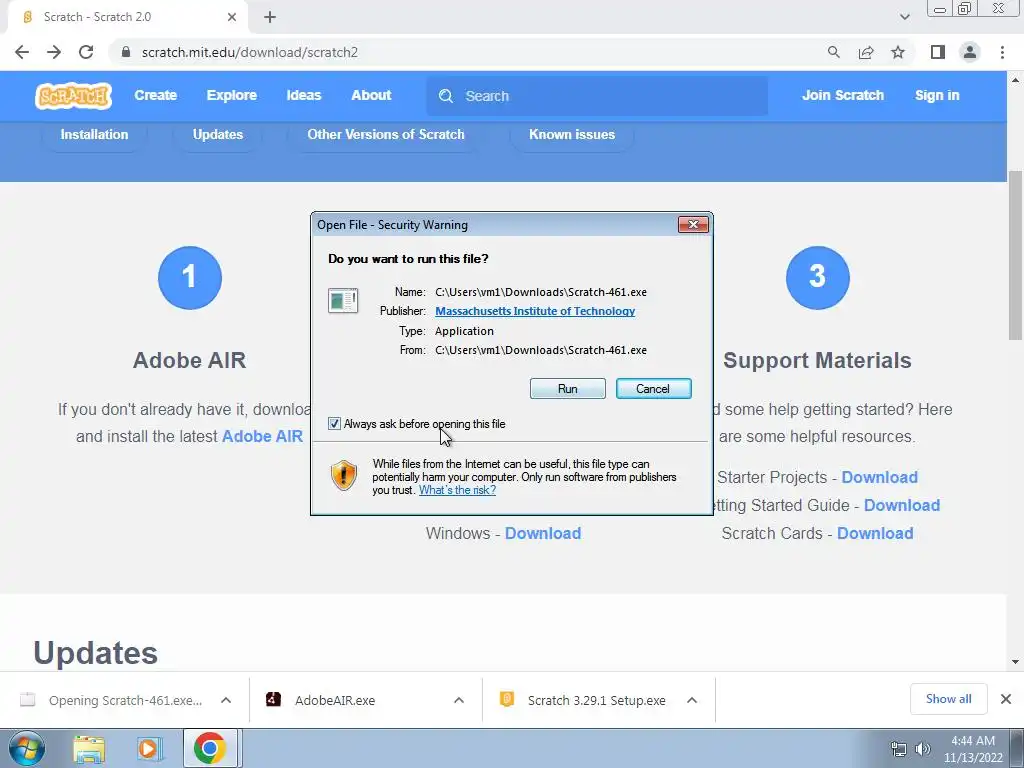
Task: Click the scrollbar up arrow
Action: point(1015,80)
